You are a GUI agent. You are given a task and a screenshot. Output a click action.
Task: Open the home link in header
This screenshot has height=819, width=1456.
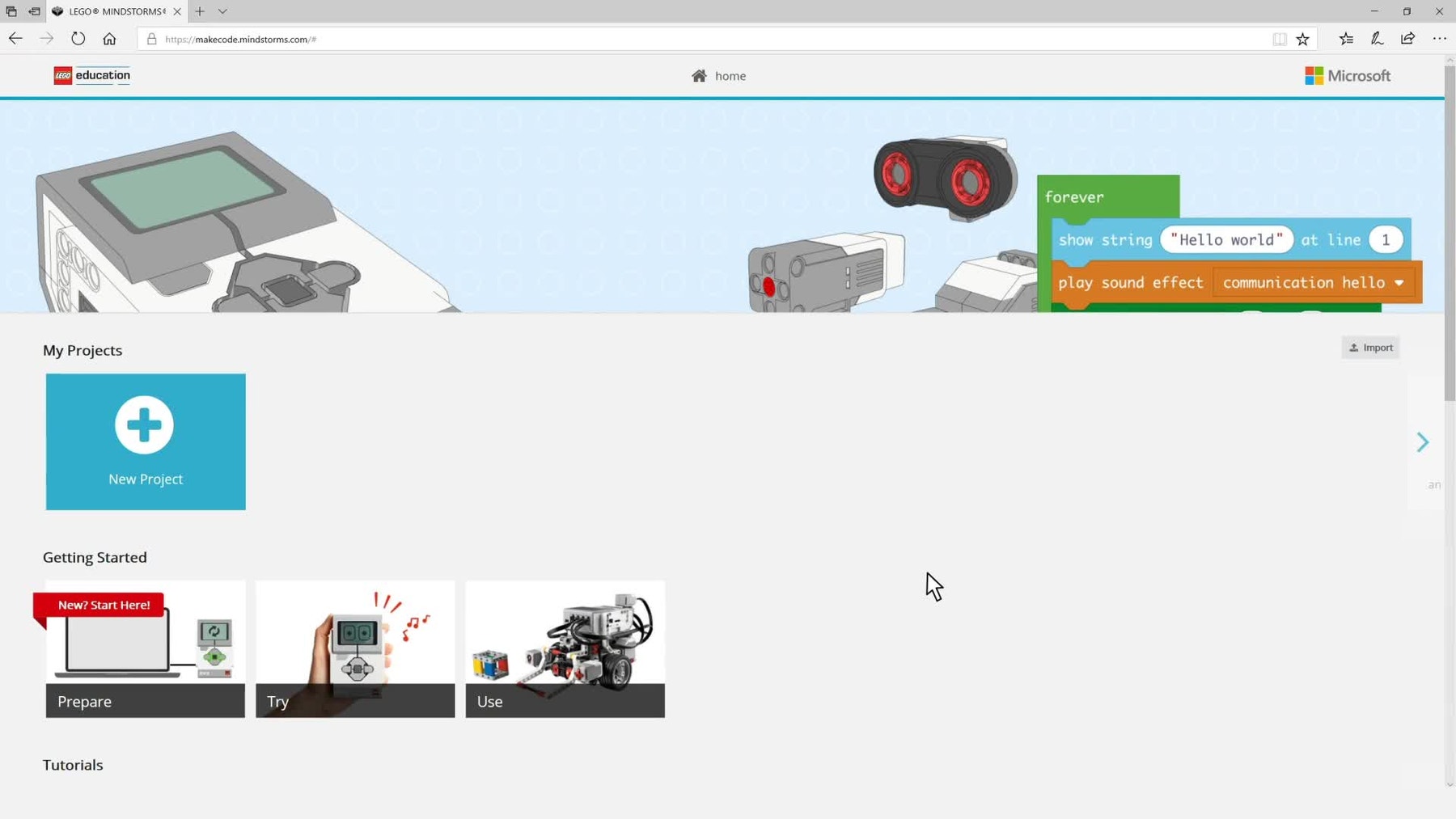point(730,76)
